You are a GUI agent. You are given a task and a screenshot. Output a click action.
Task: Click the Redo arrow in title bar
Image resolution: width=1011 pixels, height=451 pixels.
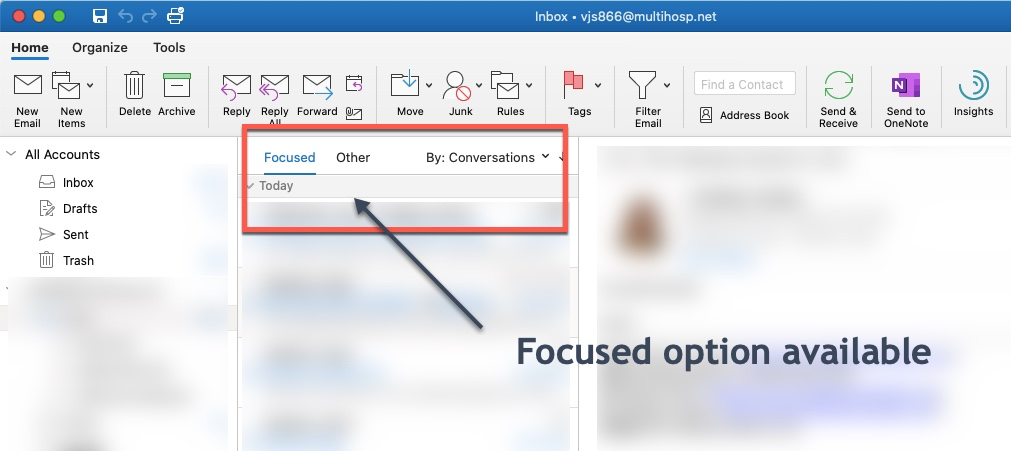pyautogui.click(x=150, y=16)
